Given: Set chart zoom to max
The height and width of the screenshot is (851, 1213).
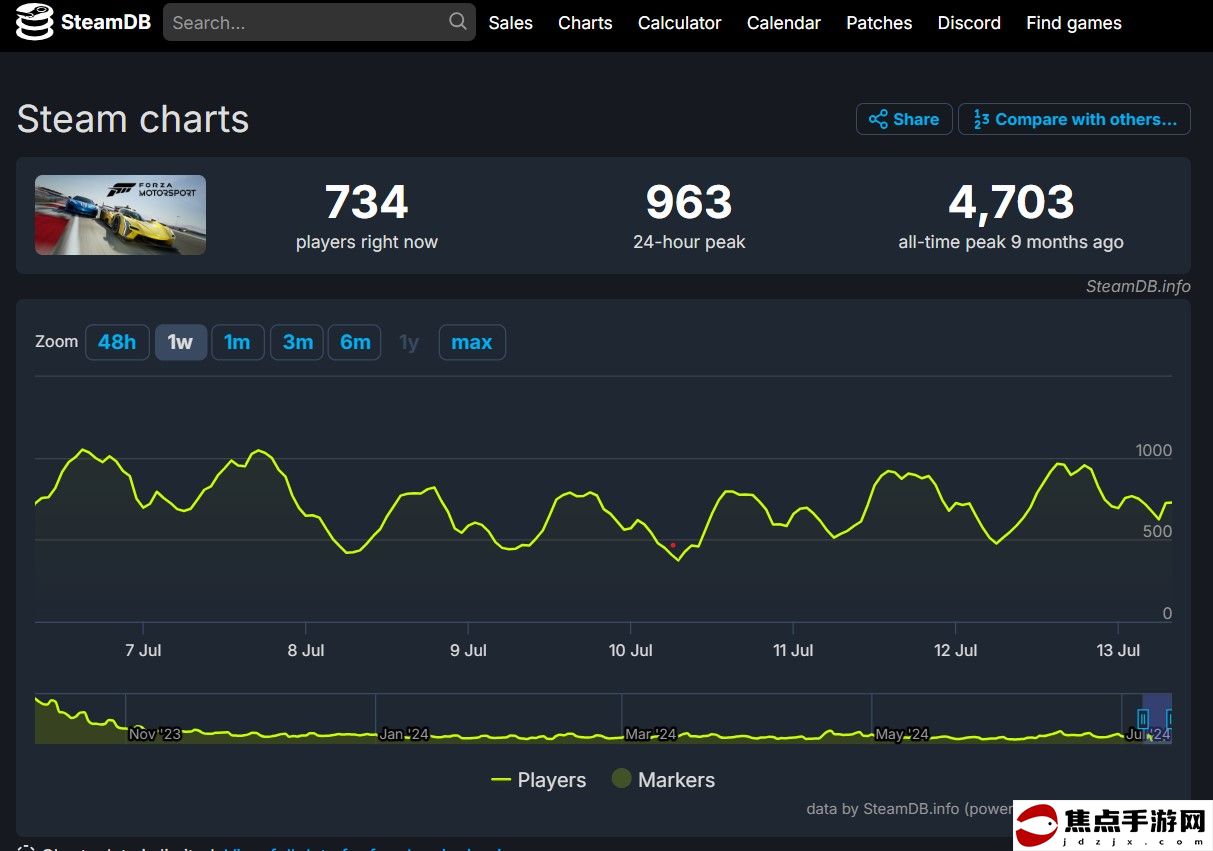Looking at the screenshot, I should 472,342.
